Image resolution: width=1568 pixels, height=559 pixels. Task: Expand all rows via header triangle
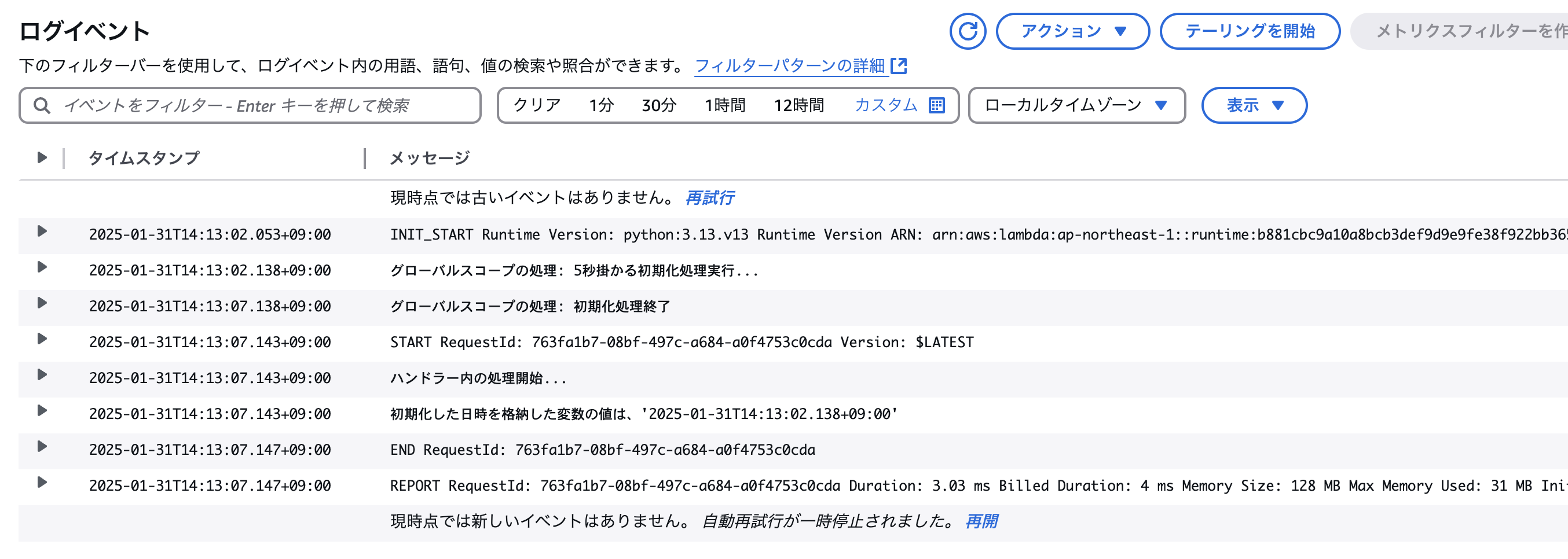[x=41, y=157]
